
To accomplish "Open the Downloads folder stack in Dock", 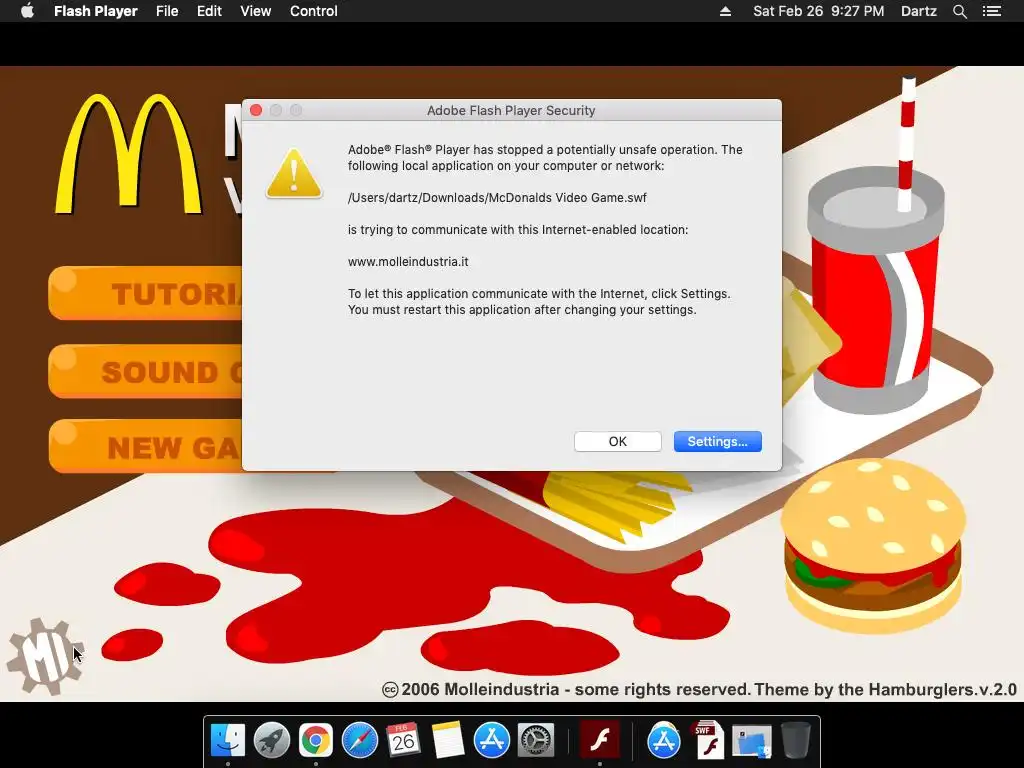I will (751, 742).
